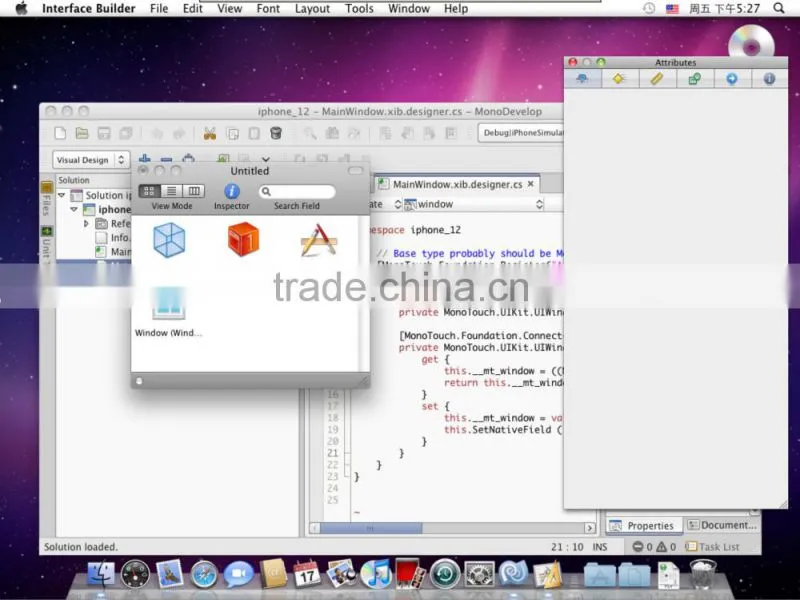800x600 pixels.
Task: Select the Info file in Solution tree
Action: (x=113, y=238)
